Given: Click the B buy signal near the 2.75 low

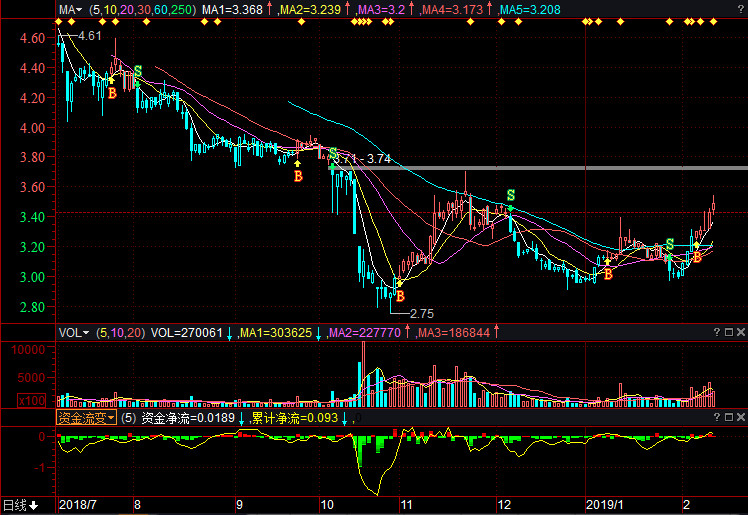Looking at the screenshot, I should (x=400, y=296).
